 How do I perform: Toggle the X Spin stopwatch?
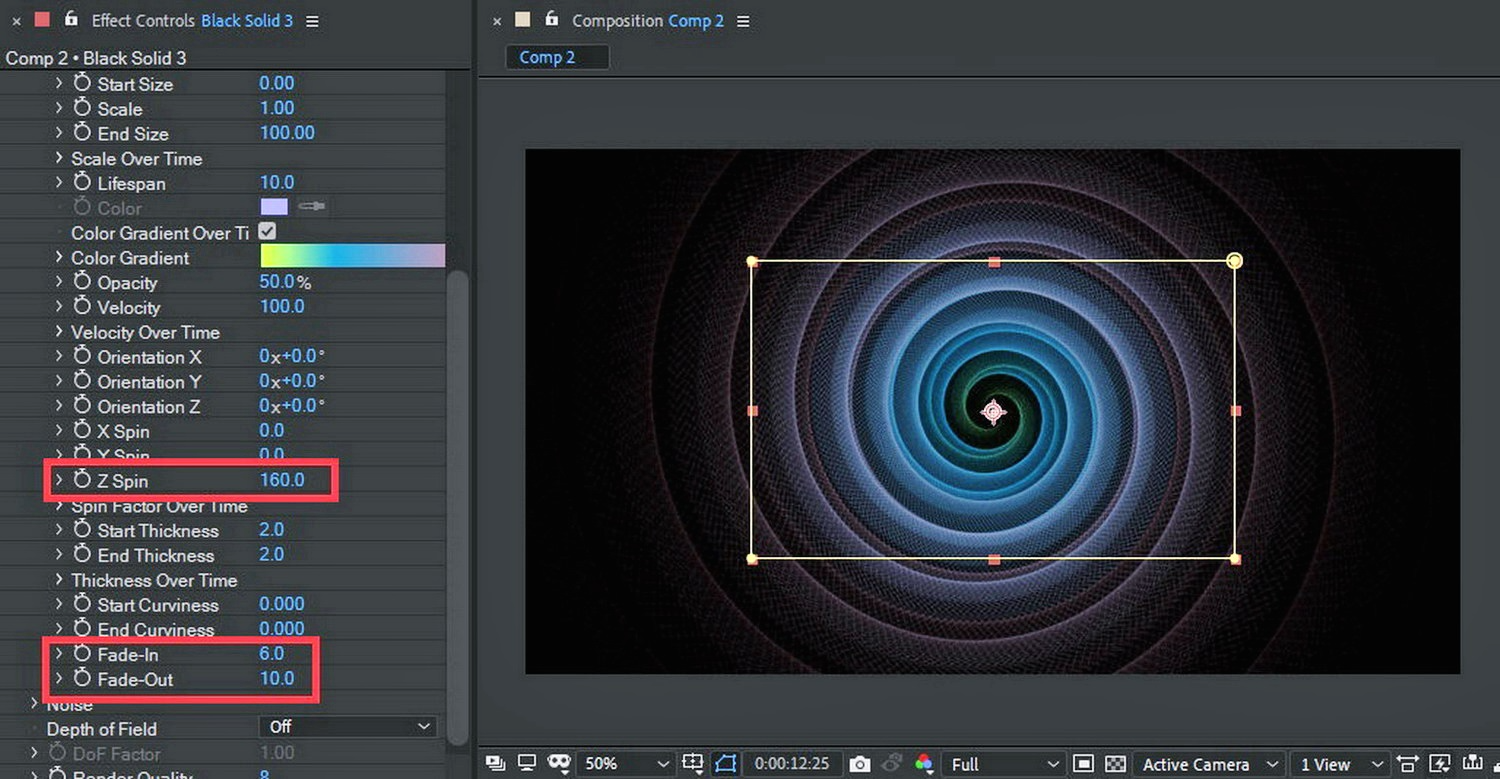point(82,431)
